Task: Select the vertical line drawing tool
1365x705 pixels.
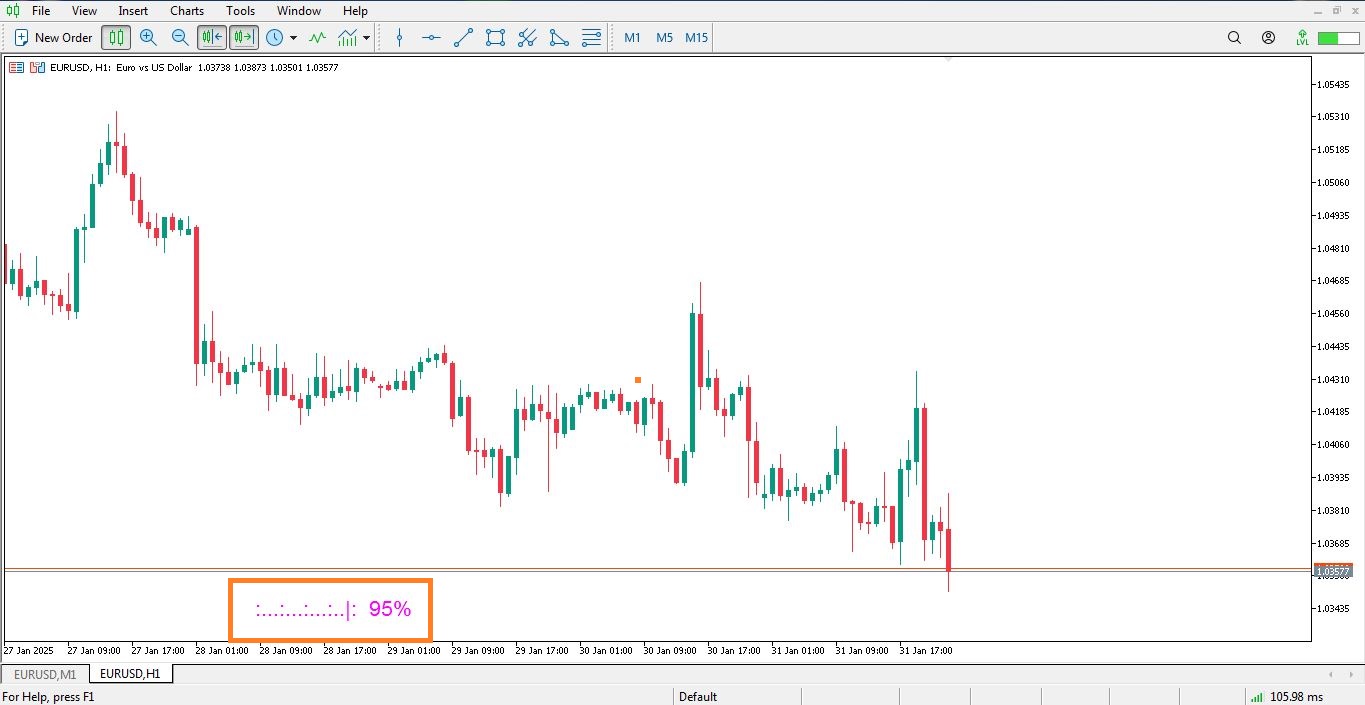Action: [400, 38]
